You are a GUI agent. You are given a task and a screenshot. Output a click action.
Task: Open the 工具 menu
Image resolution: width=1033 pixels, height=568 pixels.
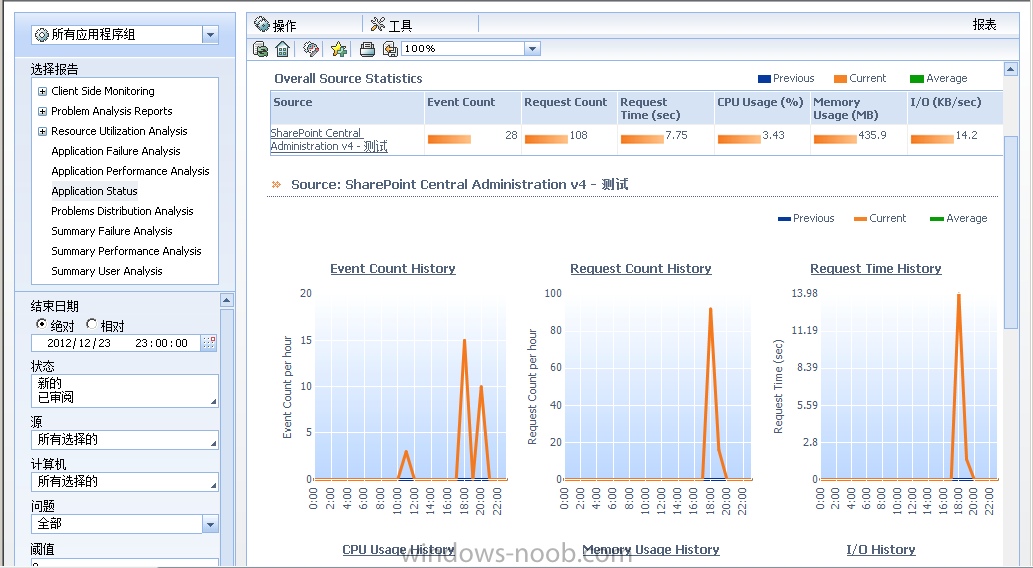coord(391,25)
